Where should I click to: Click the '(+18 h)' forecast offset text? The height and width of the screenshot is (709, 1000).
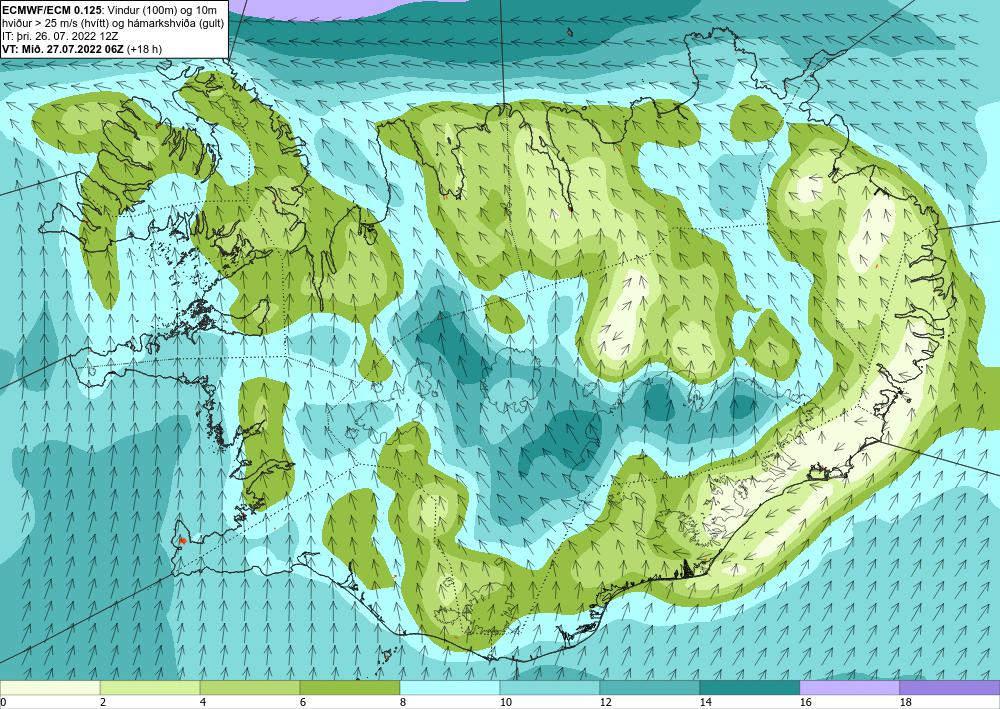[x=145, y=48]
